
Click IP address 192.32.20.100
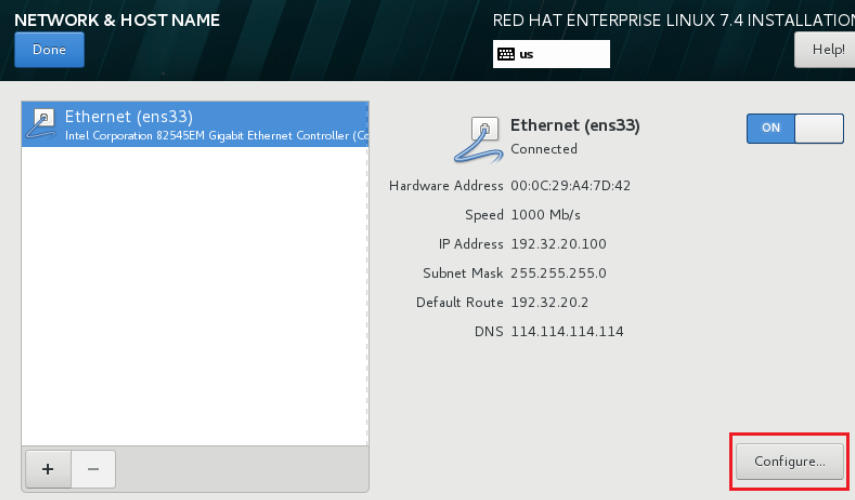click(x=558, y=244)
